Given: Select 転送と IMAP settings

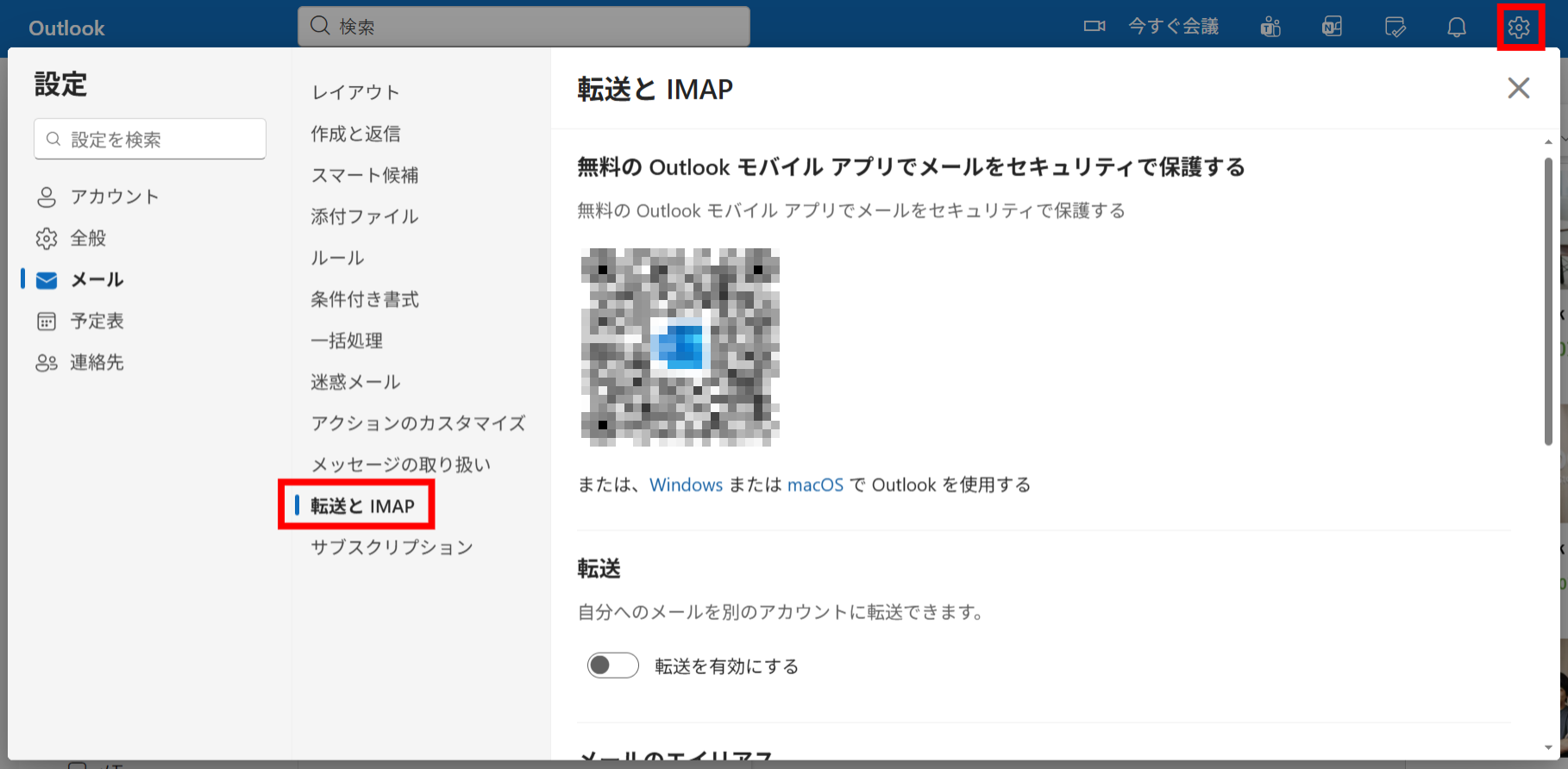Looking at the screenshot, I should pos(362,506).
